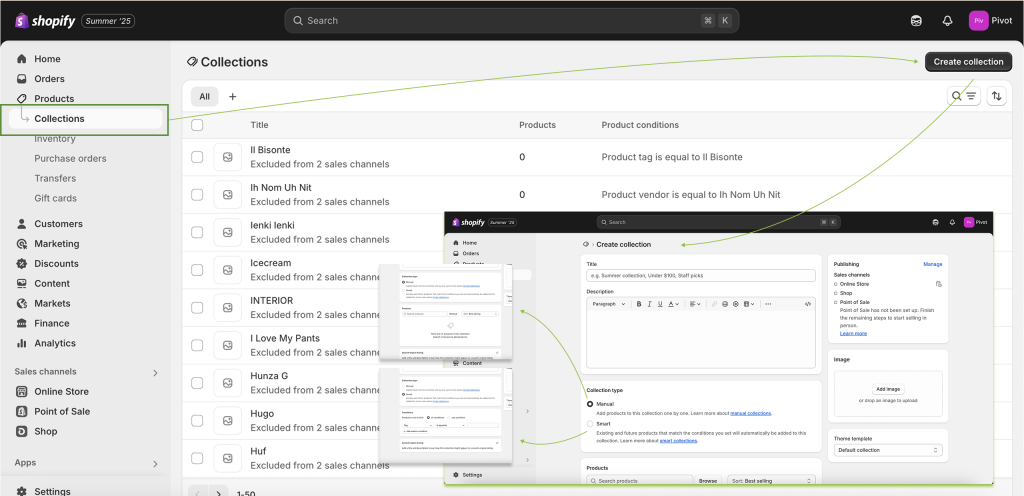
Task: Open Discounts in the main sidebar
Action: click(x=56, y=263)
